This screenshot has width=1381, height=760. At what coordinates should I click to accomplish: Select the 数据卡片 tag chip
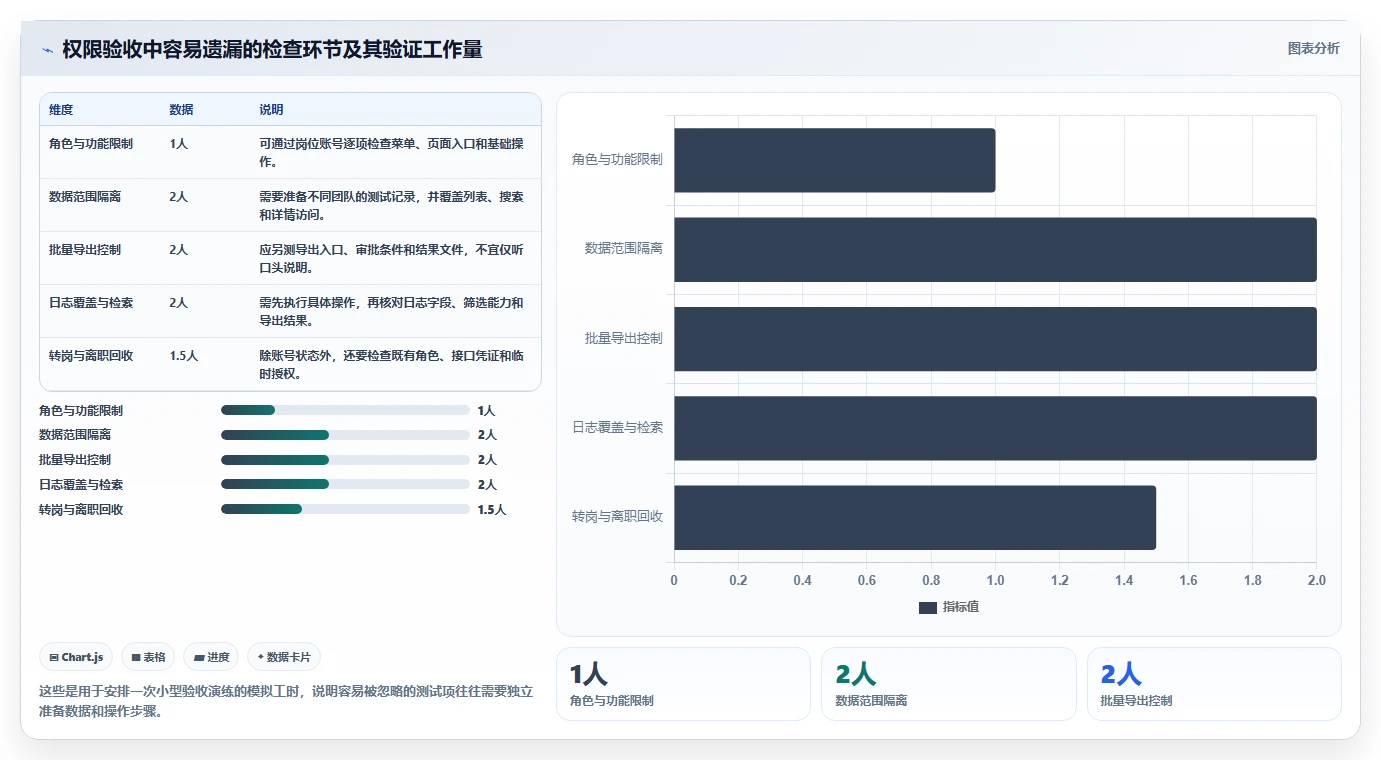pyautogui.click(x=284, y=657)
